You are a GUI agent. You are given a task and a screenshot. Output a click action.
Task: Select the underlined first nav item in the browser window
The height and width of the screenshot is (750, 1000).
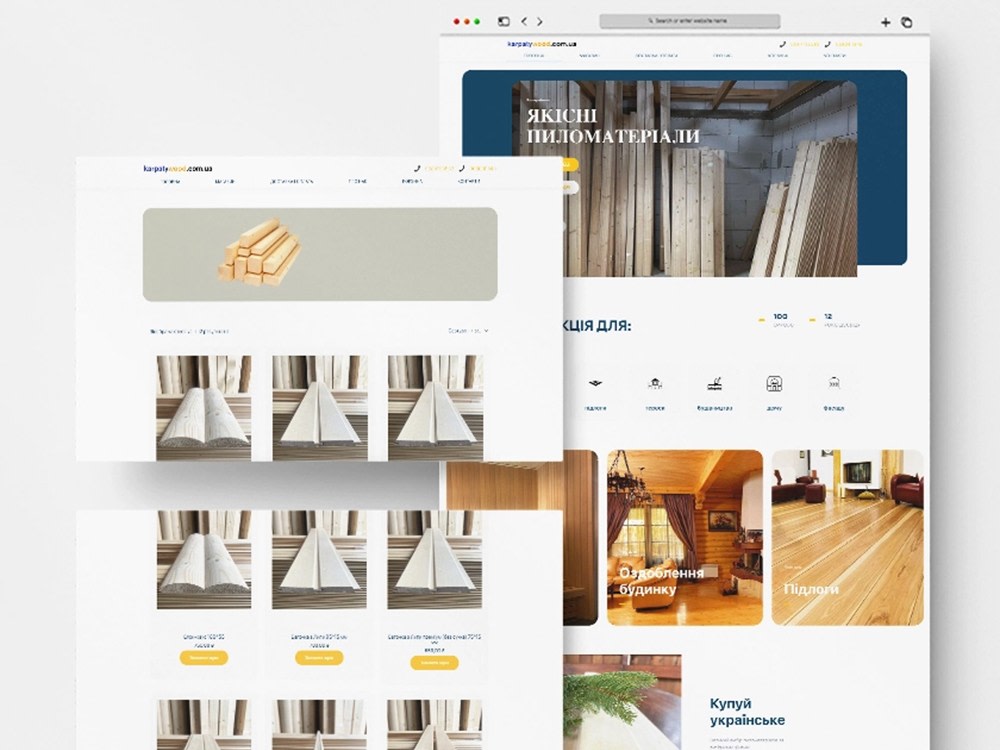[x=534, y=56]
